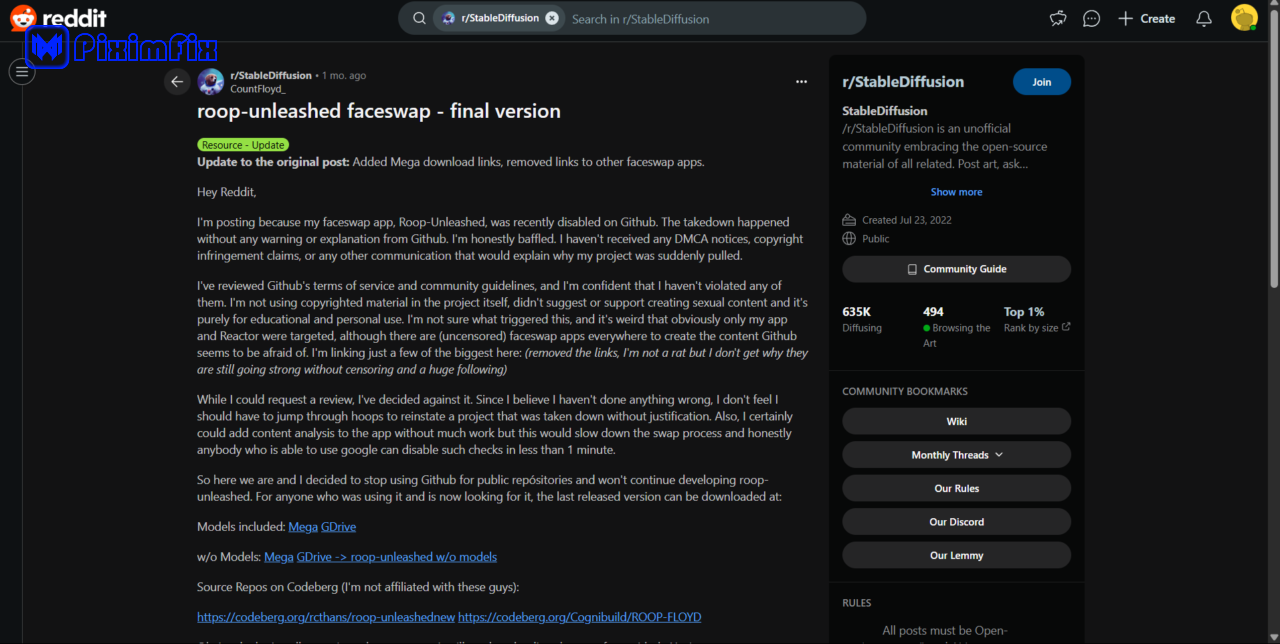Open the notifications bell
The height and width of the screenshot is (644, 1280).
point(1204,18)
